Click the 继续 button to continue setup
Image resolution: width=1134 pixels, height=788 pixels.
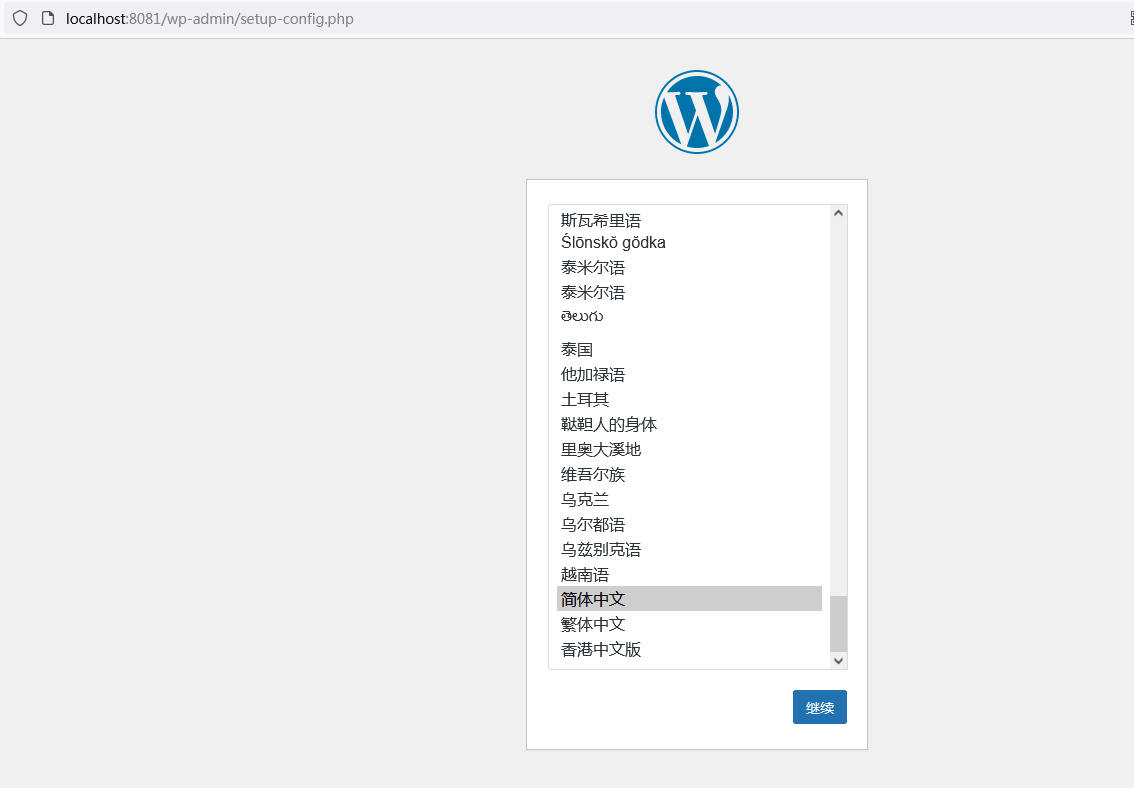(x=819, y=706)
